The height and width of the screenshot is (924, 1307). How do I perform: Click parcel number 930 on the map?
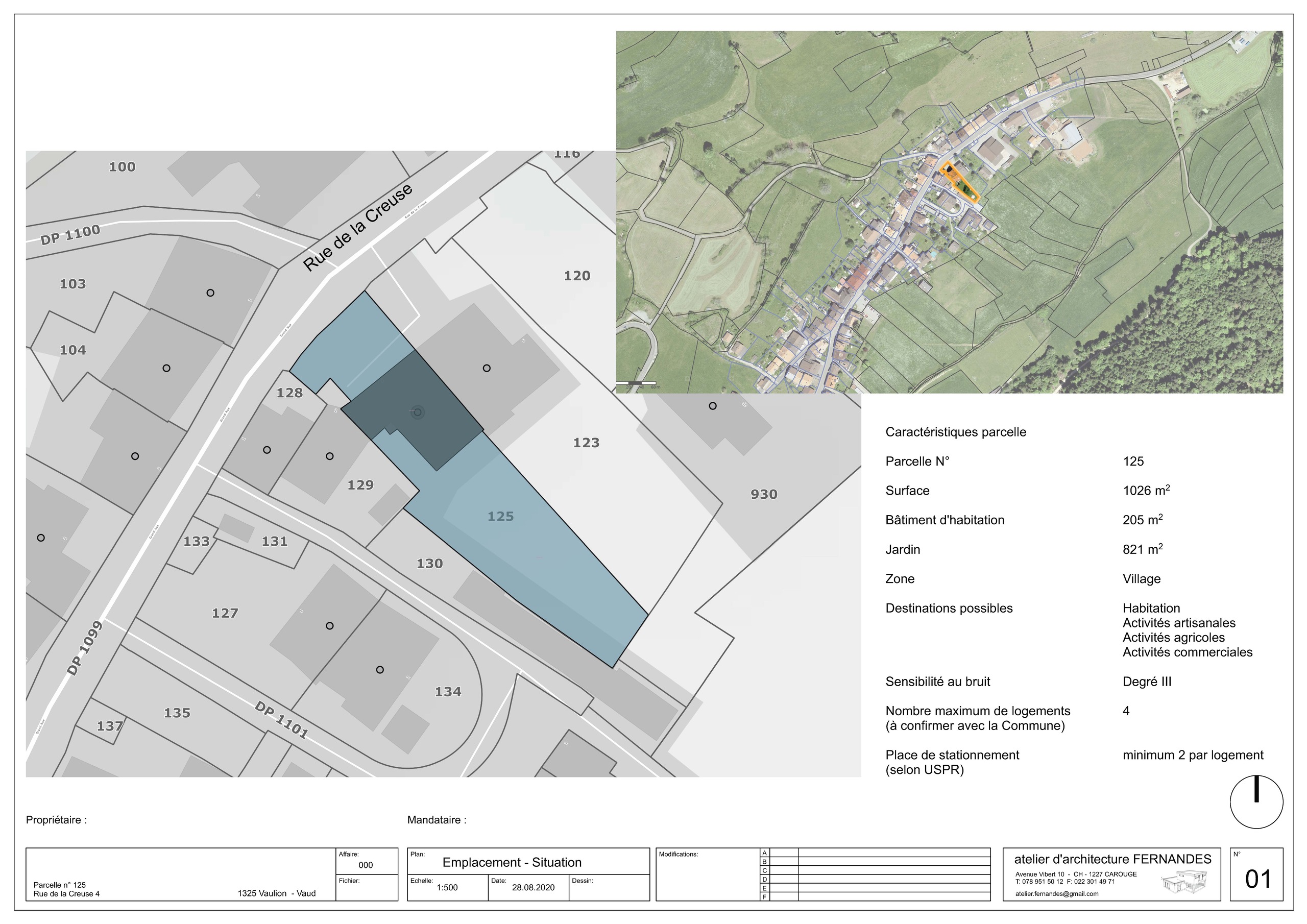point(763,494)
